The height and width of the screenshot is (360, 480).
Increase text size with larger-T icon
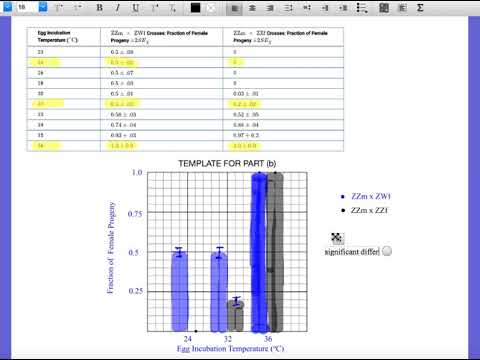(x=59, y=7)
